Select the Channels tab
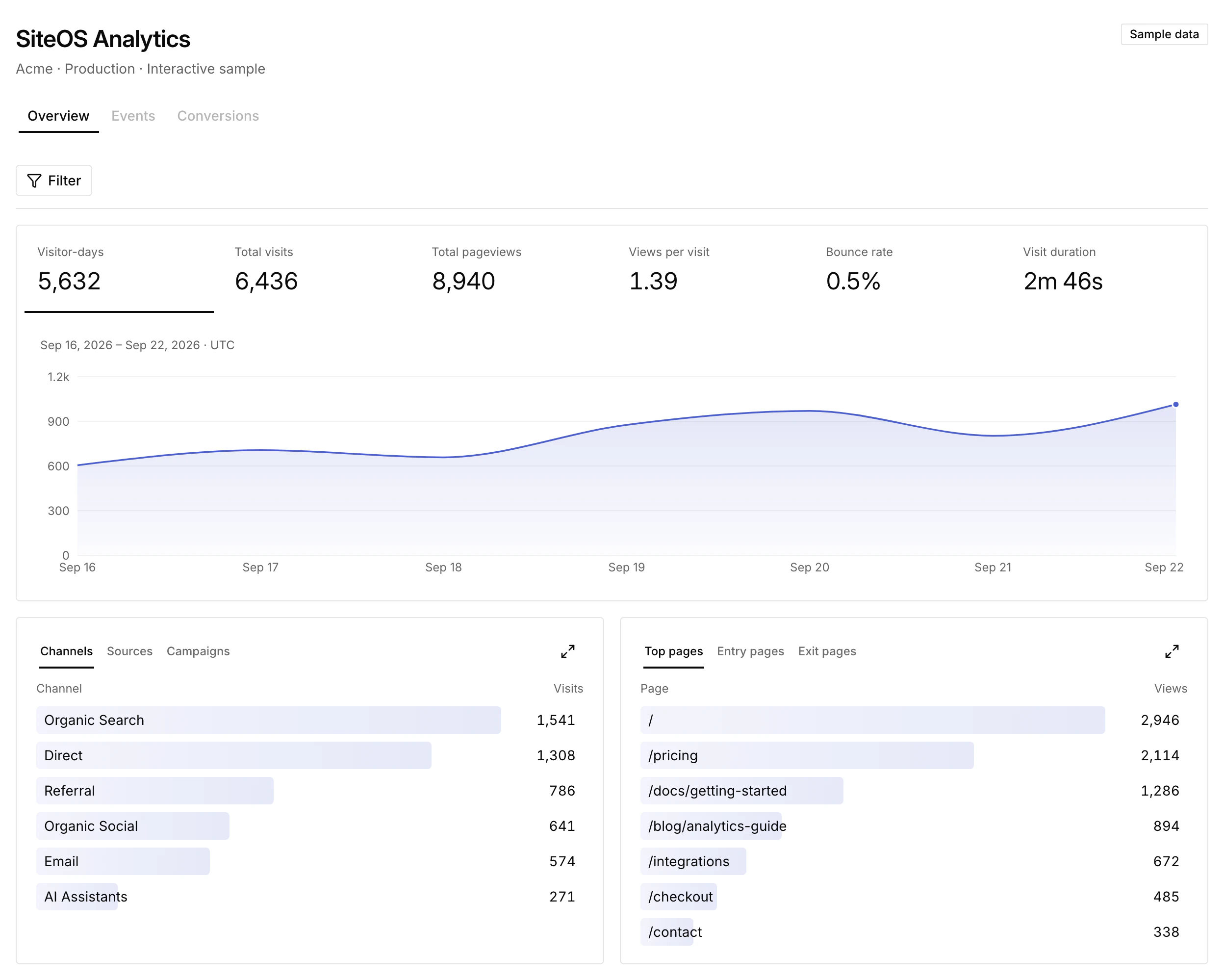Screen dimensions: 1224x980 [x=66, y=651]
